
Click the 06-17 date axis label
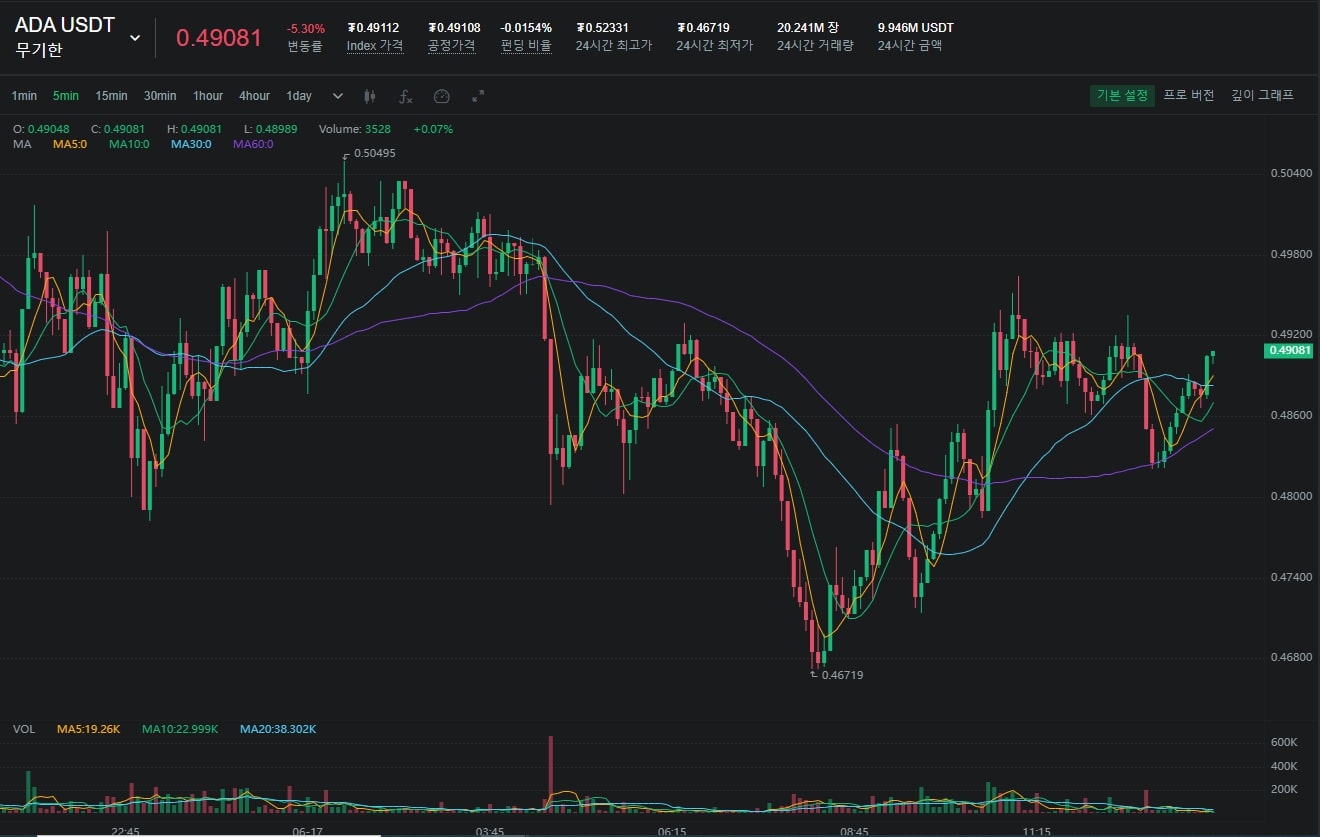pyautogui.click(x=307, y=831)
